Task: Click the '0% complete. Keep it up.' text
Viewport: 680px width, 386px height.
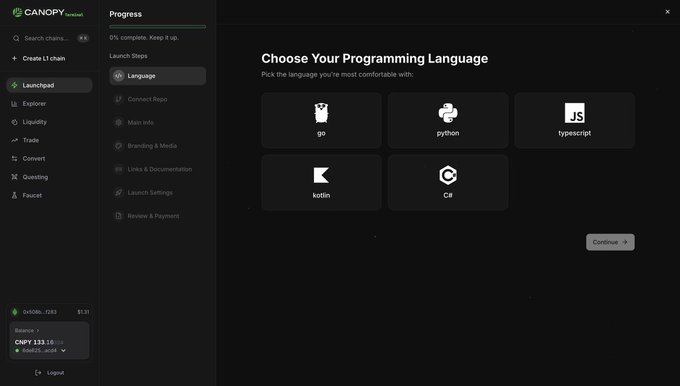Action: [x=144, y=38]
